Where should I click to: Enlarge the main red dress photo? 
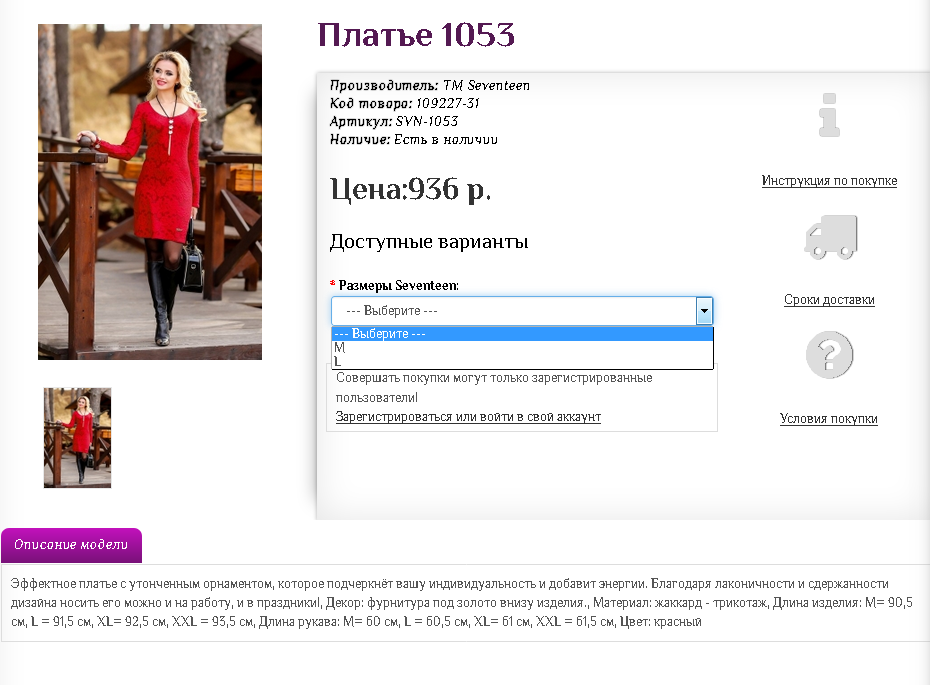pyautogui.click(x=150, y=192)
